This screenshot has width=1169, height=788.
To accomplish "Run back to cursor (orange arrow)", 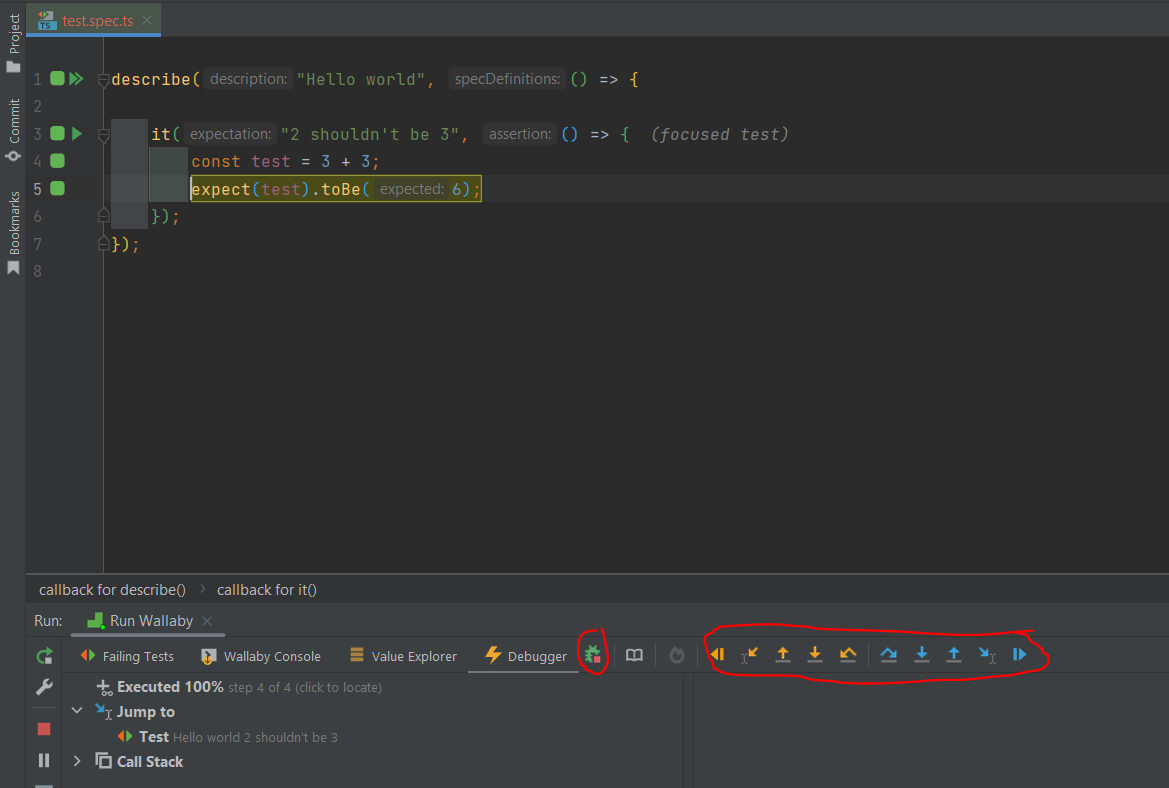I will coord(749,655).
